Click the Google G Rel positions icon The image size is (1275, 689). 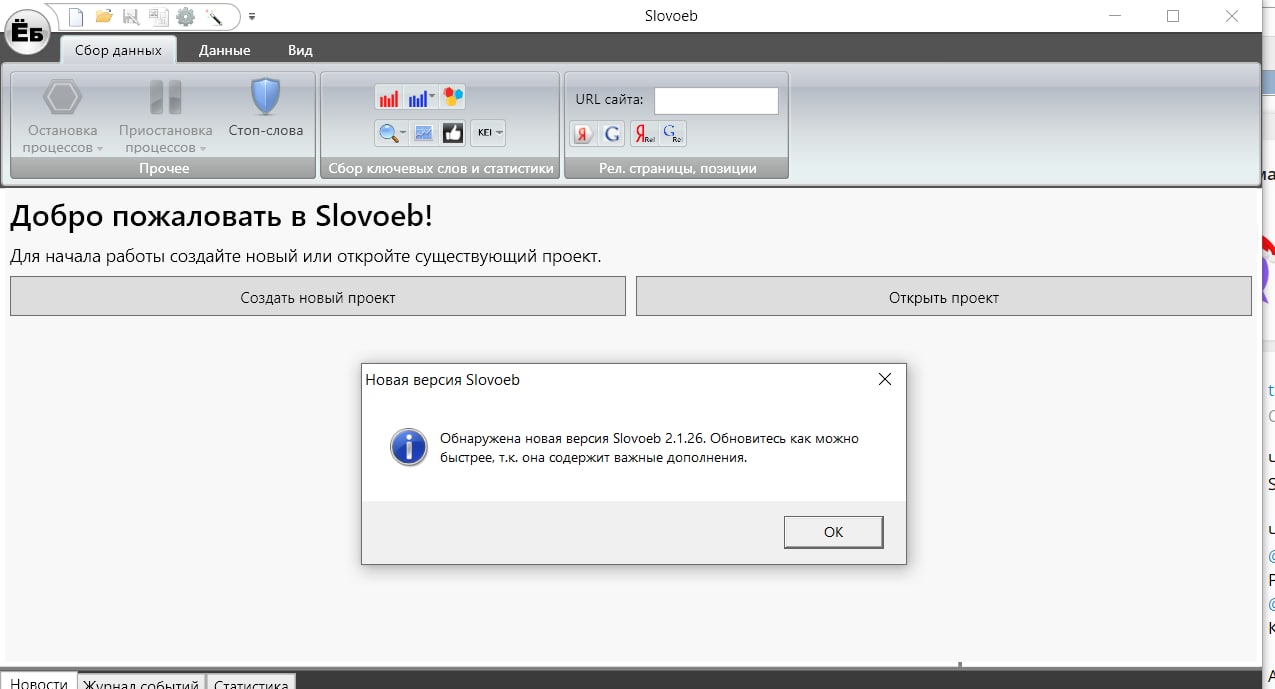(673, 133)
